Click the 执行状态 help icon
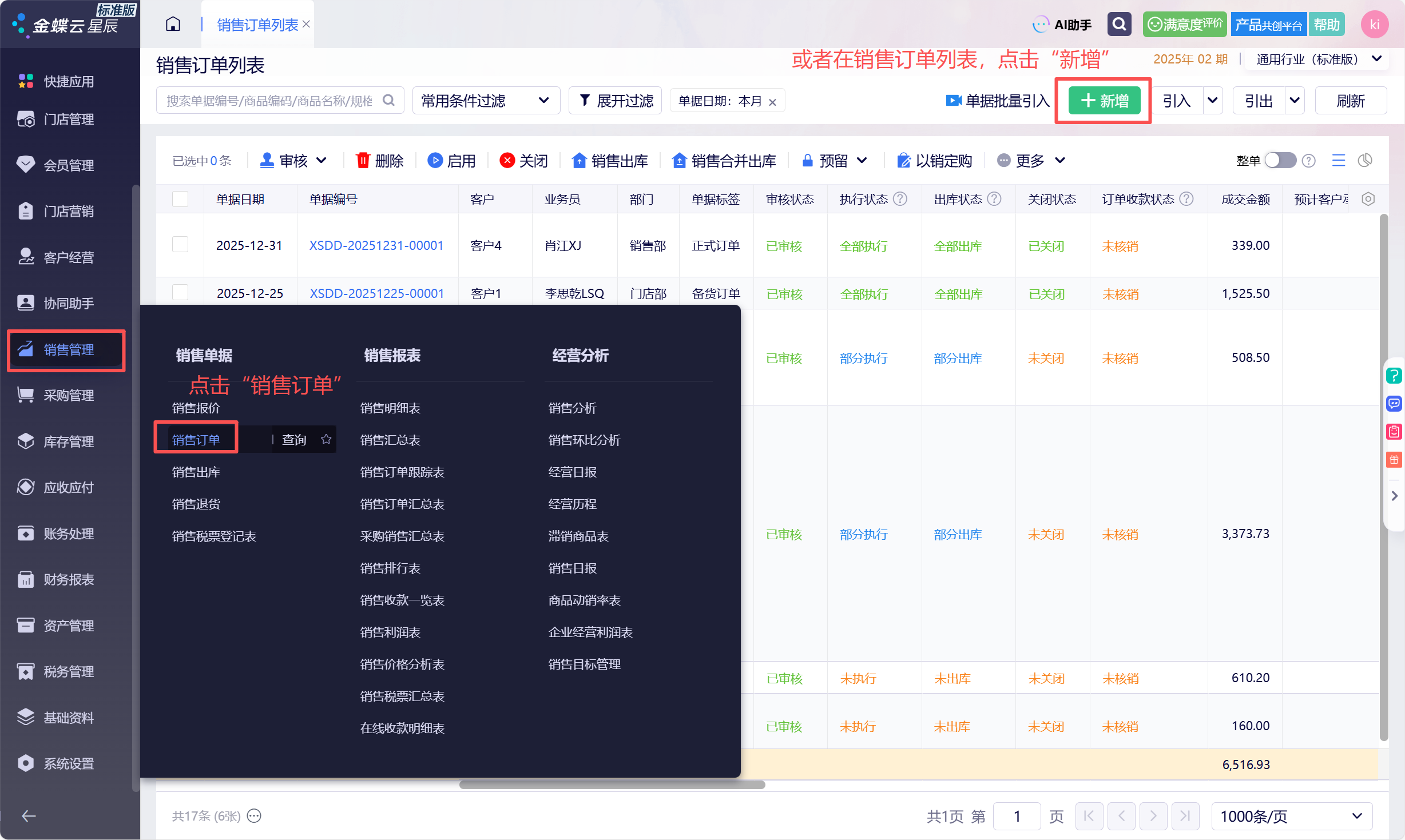The image size is (1405, 840). coord(900,199)
